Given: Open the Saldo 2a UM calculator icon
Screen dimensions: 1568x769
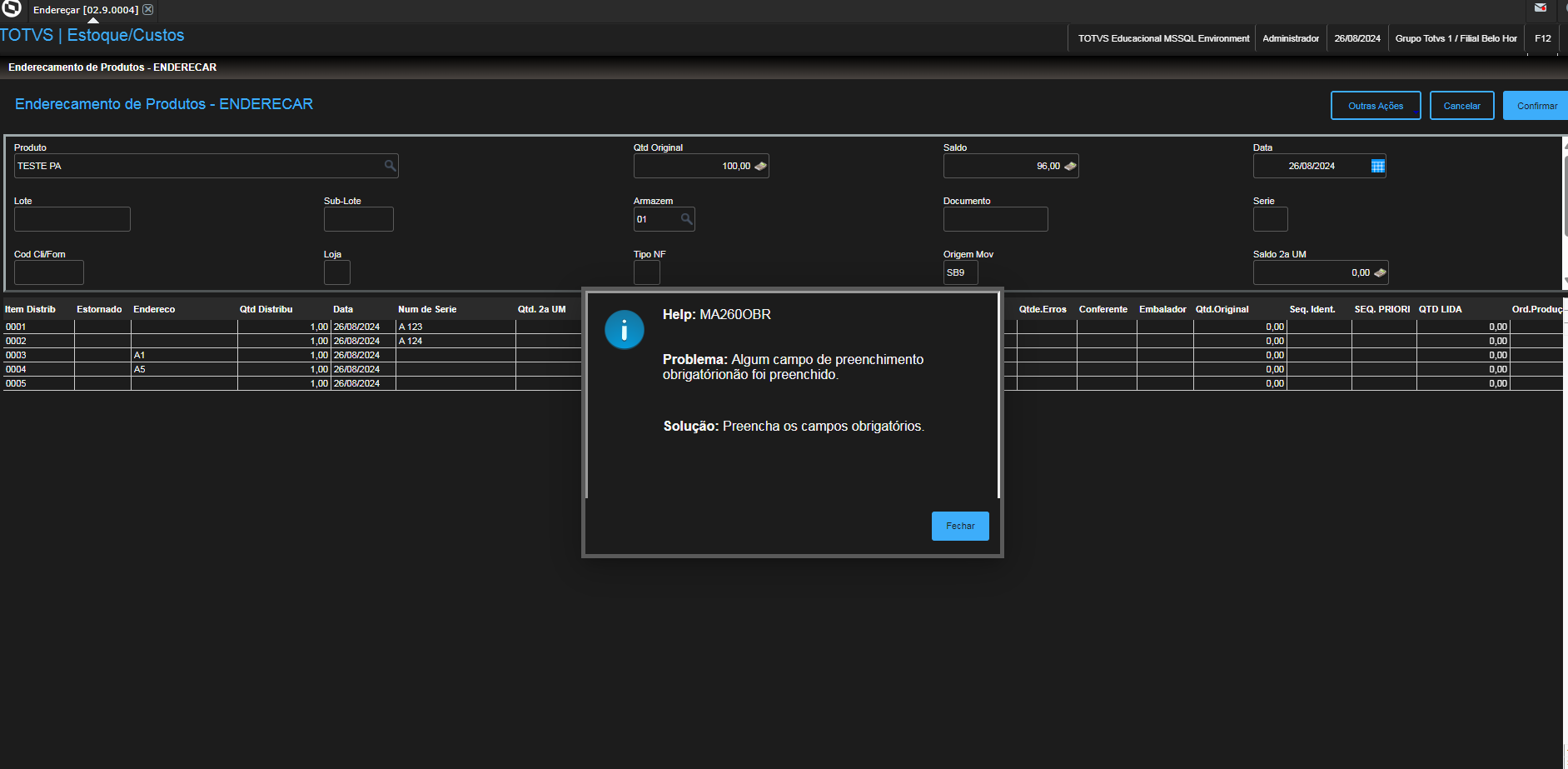Looking at the screenshot, I should tap(1380, 272).
